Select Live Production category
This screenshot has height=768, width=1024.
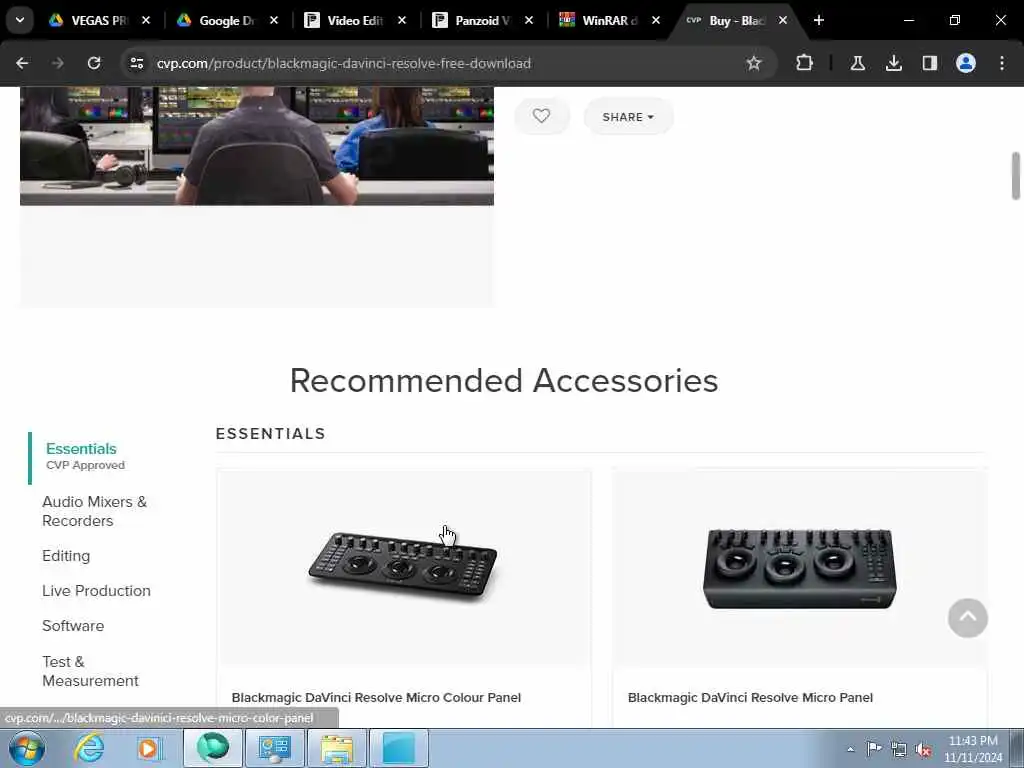point(96,591)
